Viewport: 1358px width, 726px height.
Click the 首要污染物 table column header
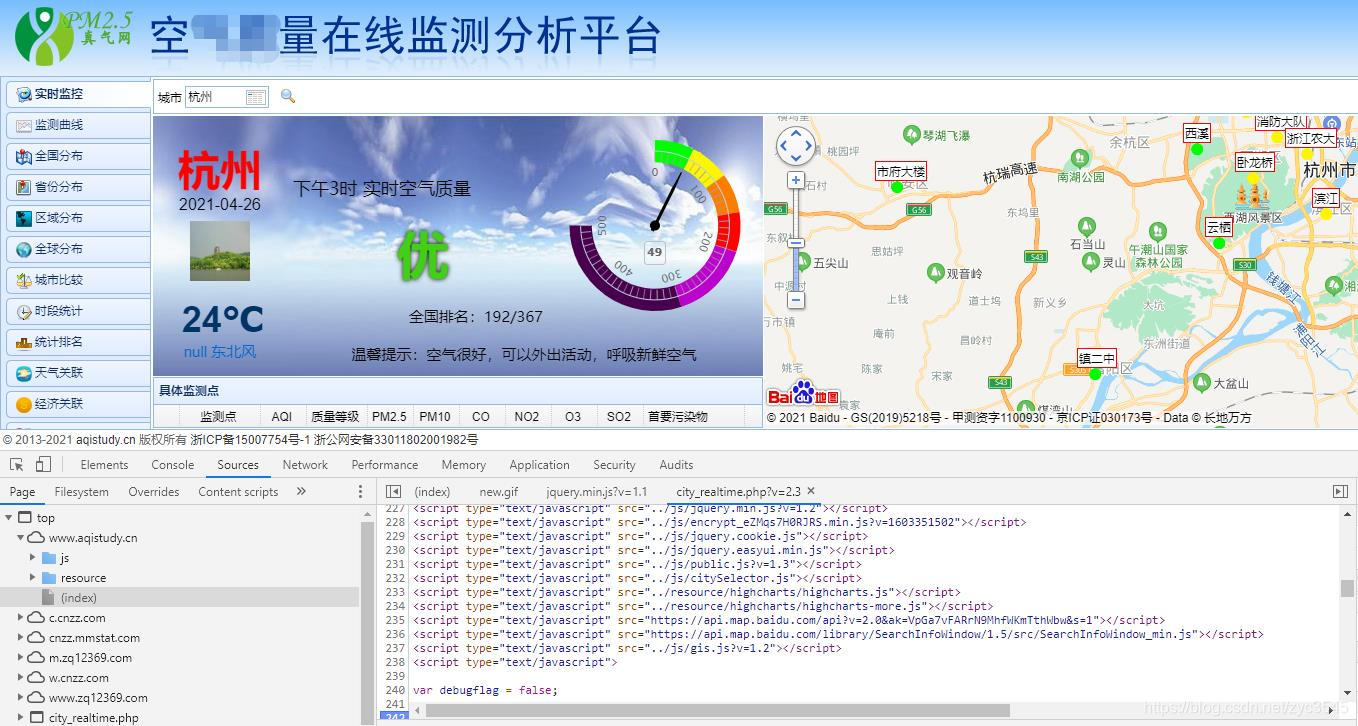point(677,417)
